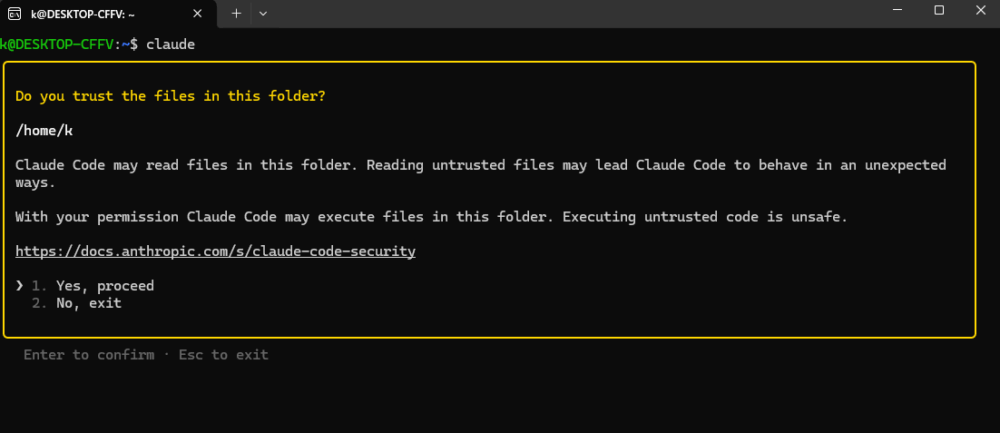Click the 'Esc to exit' hint text
Screen dimensions: 1000x433
(x=223, y=355)
